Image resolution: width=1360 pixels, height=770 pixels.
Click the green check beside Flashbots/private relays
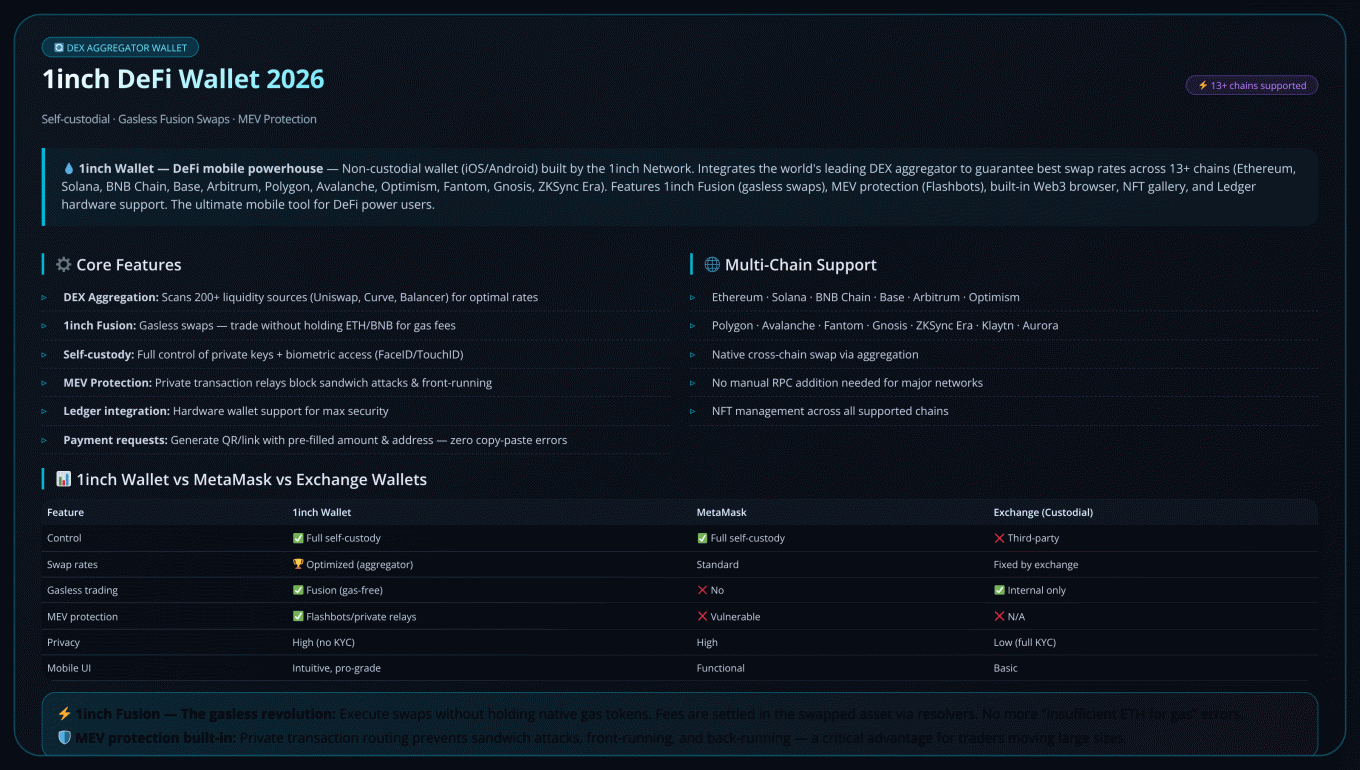pyautogui.click(x=298, y=617)
